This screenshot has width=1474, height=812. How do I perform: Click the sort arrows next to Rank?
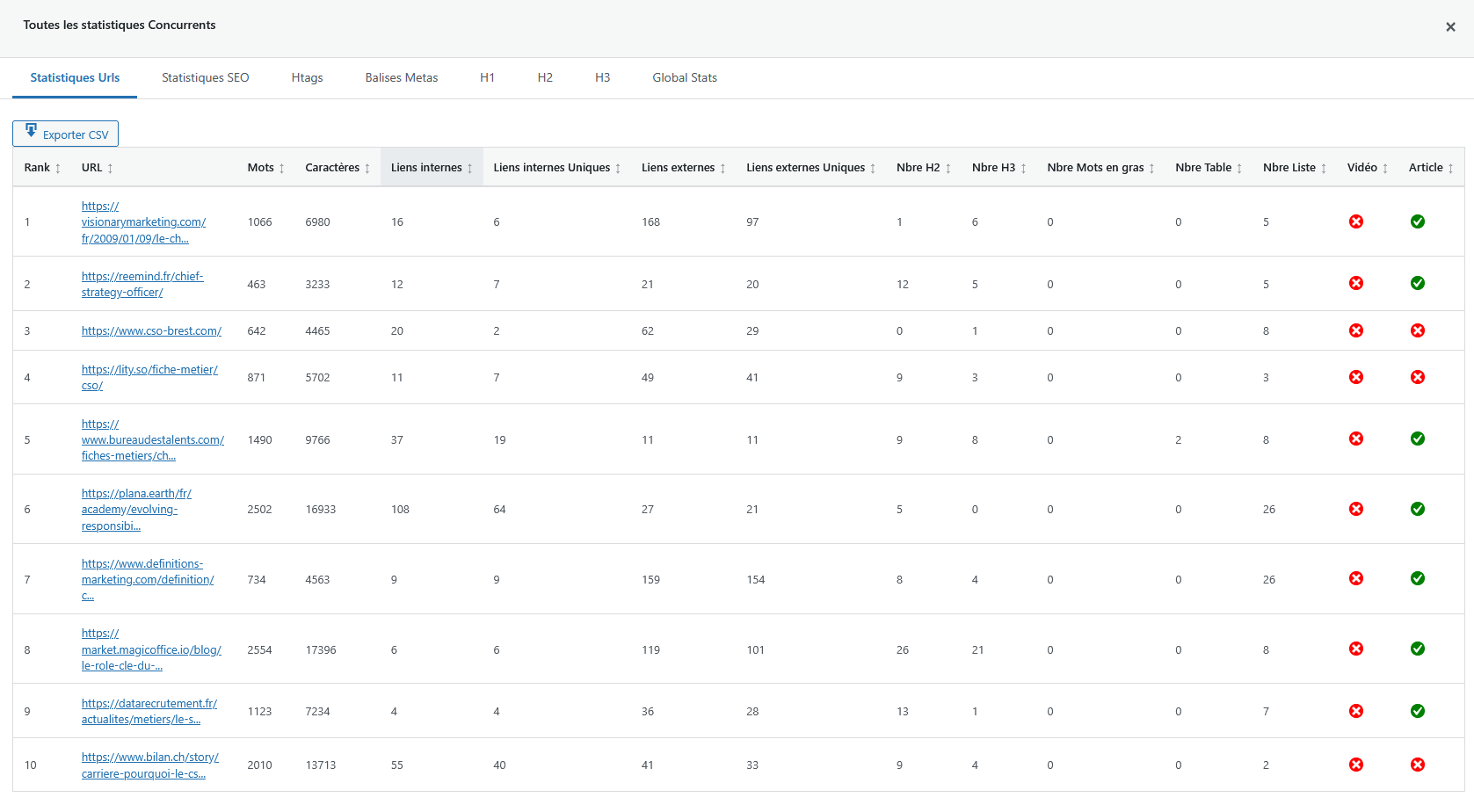(58, 169)
